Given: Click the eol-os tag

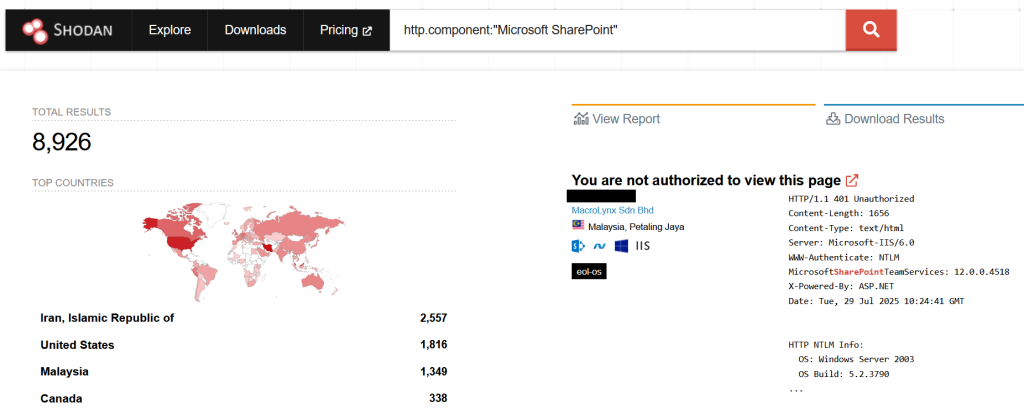Looking at the screenshot, I should tap(589, 271).
